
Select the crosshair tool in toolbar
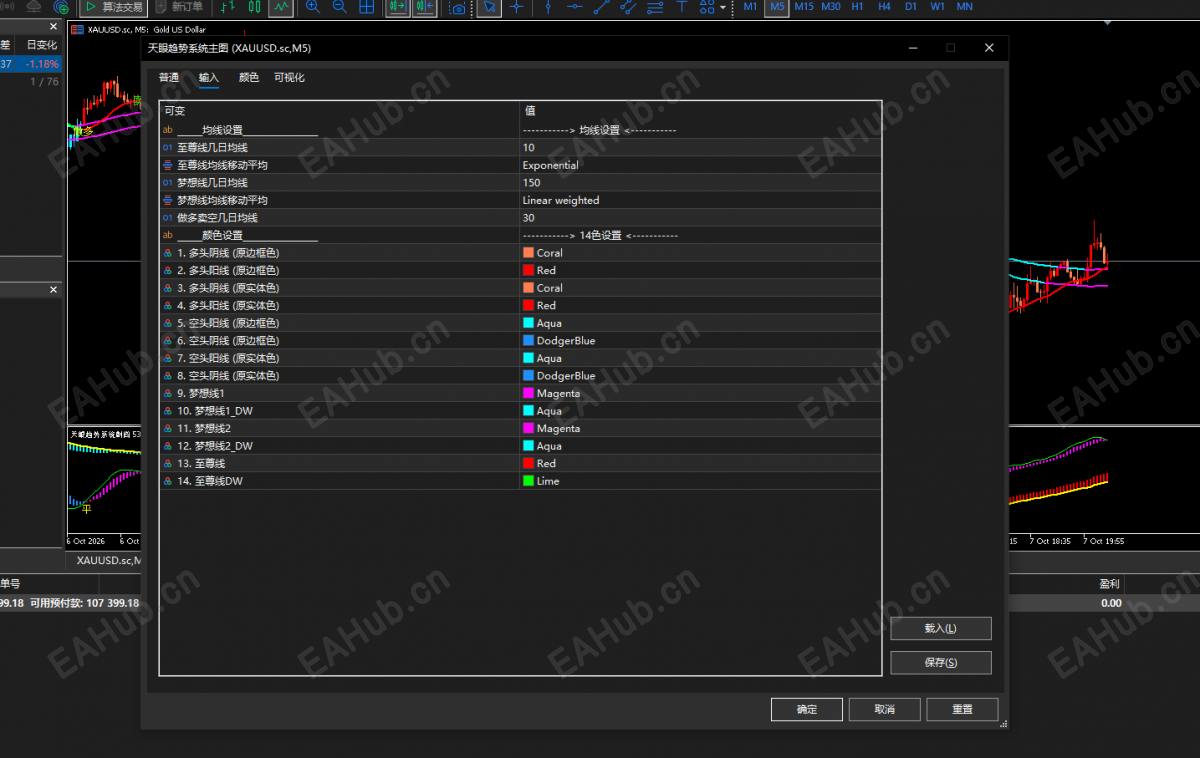[x=516, y=7]
